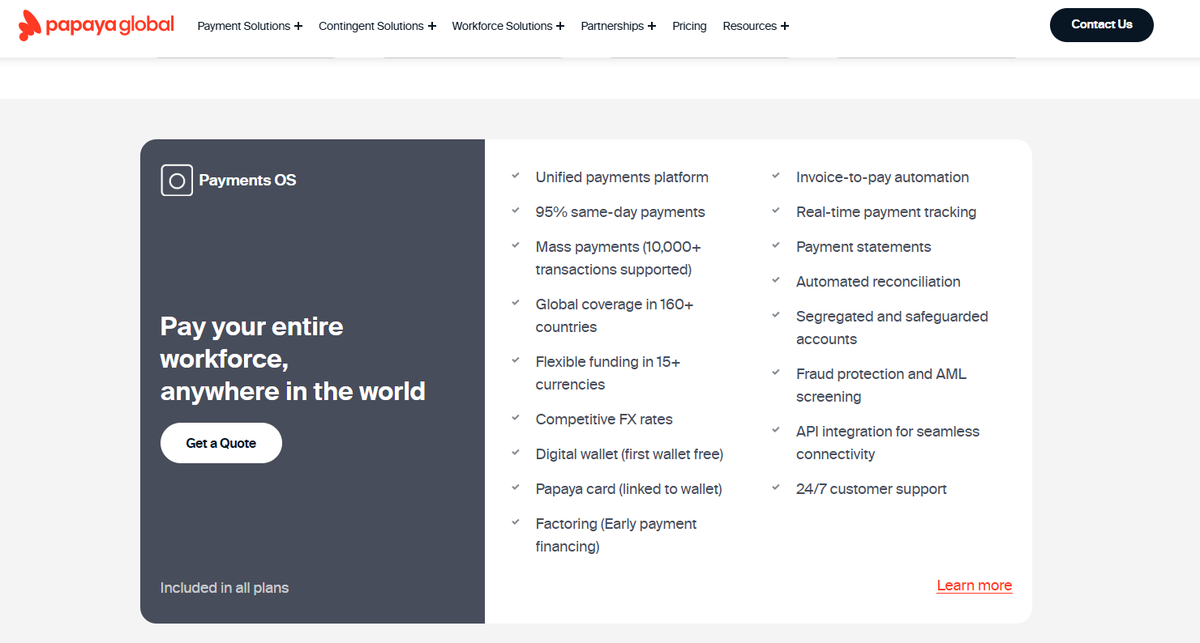The width and height of the screenshot is (1200, 643).
Task: Click checkmark beside Global coverage in 160+ countries
Action: pyautogui.click(x=515, y=303)
